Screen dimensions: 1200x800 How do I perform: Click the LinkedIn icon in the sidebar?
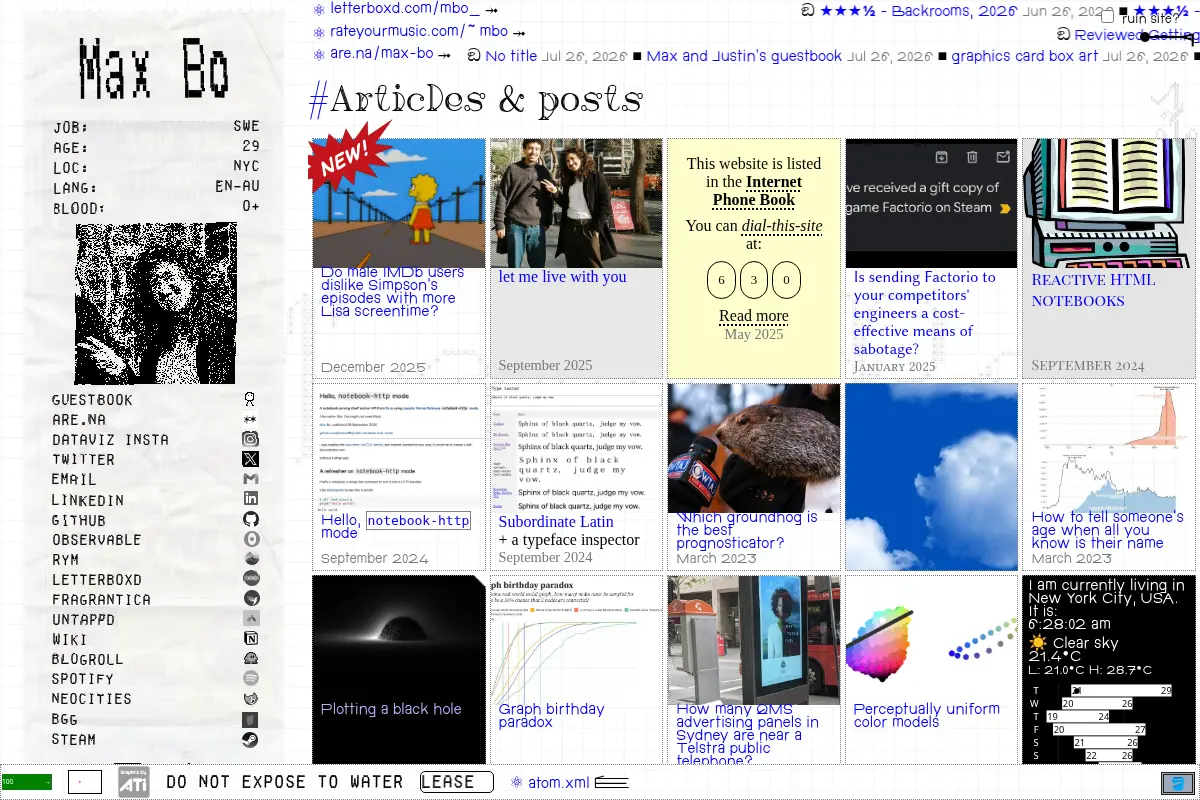tap(251, 499)
